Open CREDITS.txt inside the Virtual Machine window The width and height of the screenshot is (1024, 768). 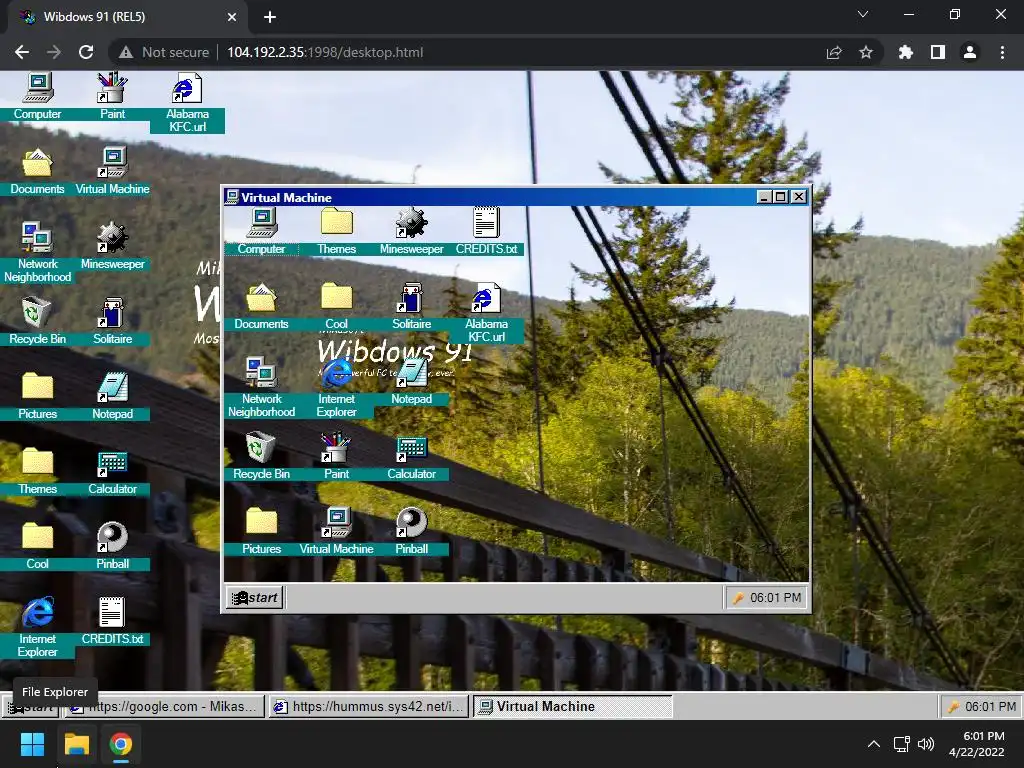coord(487,232)
